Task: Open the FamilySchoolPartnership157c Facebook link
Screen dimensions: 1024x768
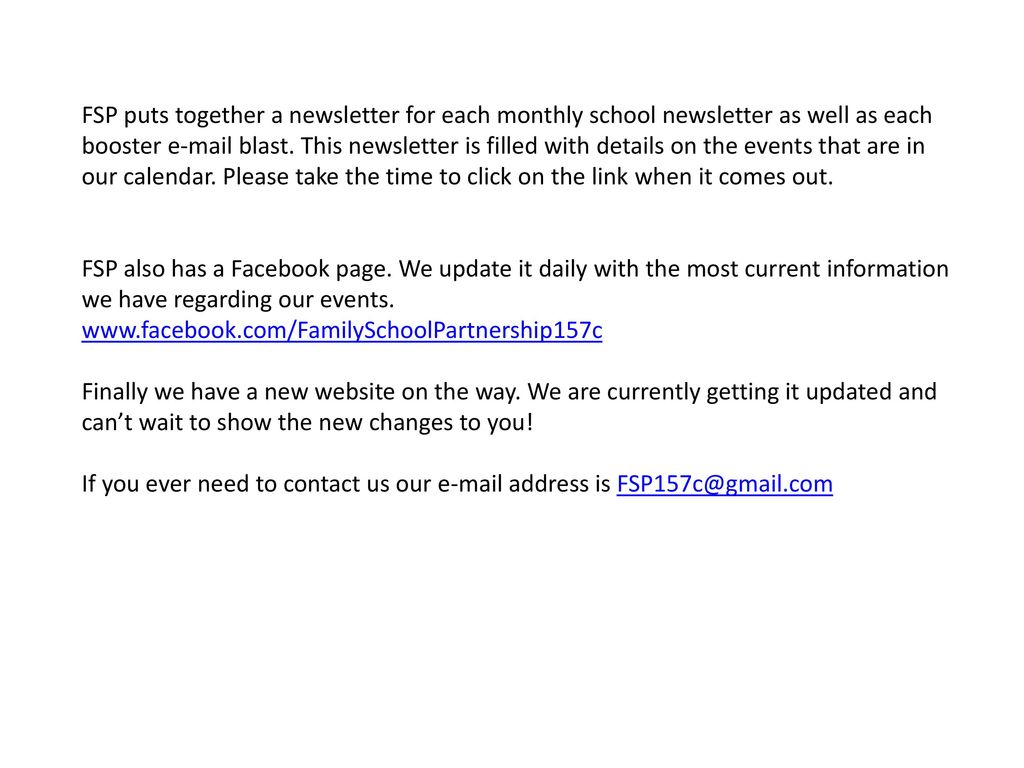Action: click(342, 330)
